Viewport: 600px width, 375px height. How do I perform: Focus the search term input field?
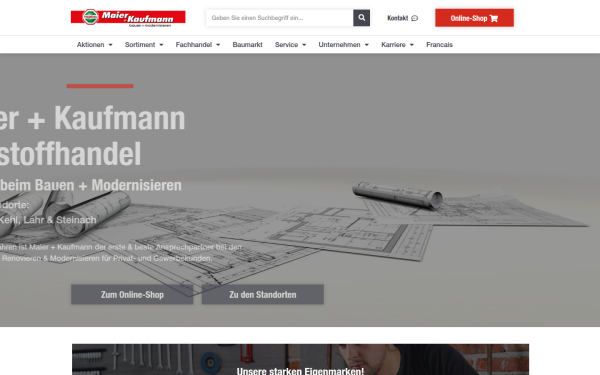pyautogui.click(x=279, y=18)
